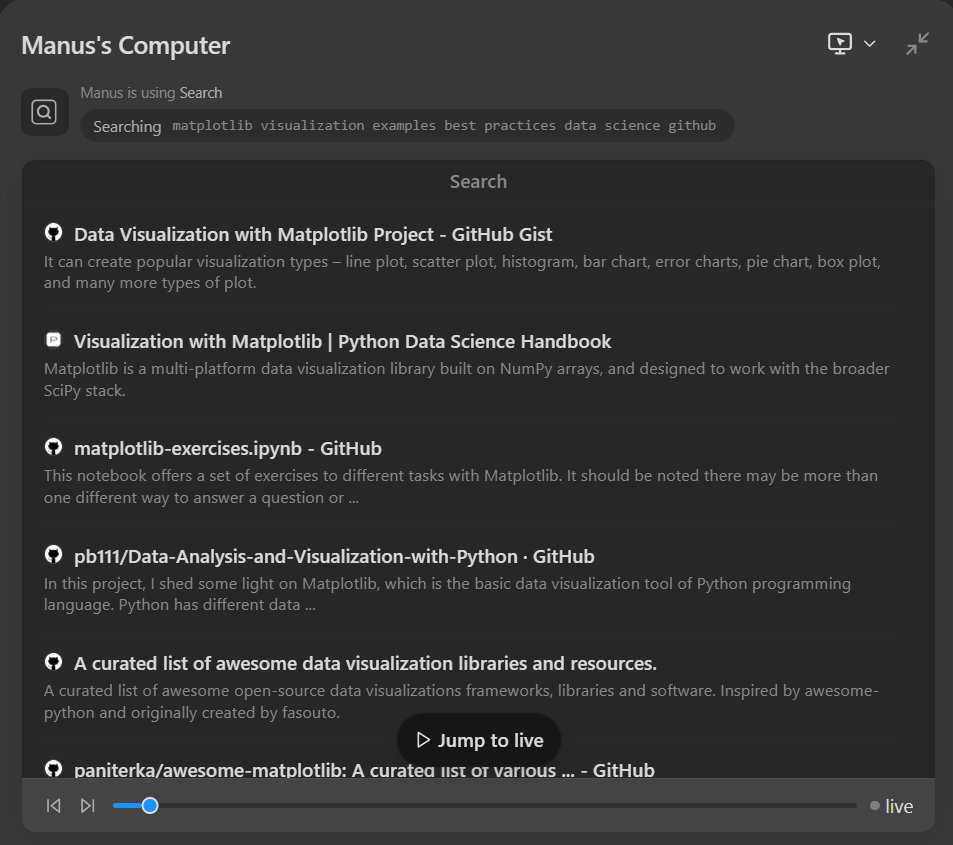Click the Python Data Science Handbook favicon
The width and height of the screenshot is (953, 845).
[54, 340]
